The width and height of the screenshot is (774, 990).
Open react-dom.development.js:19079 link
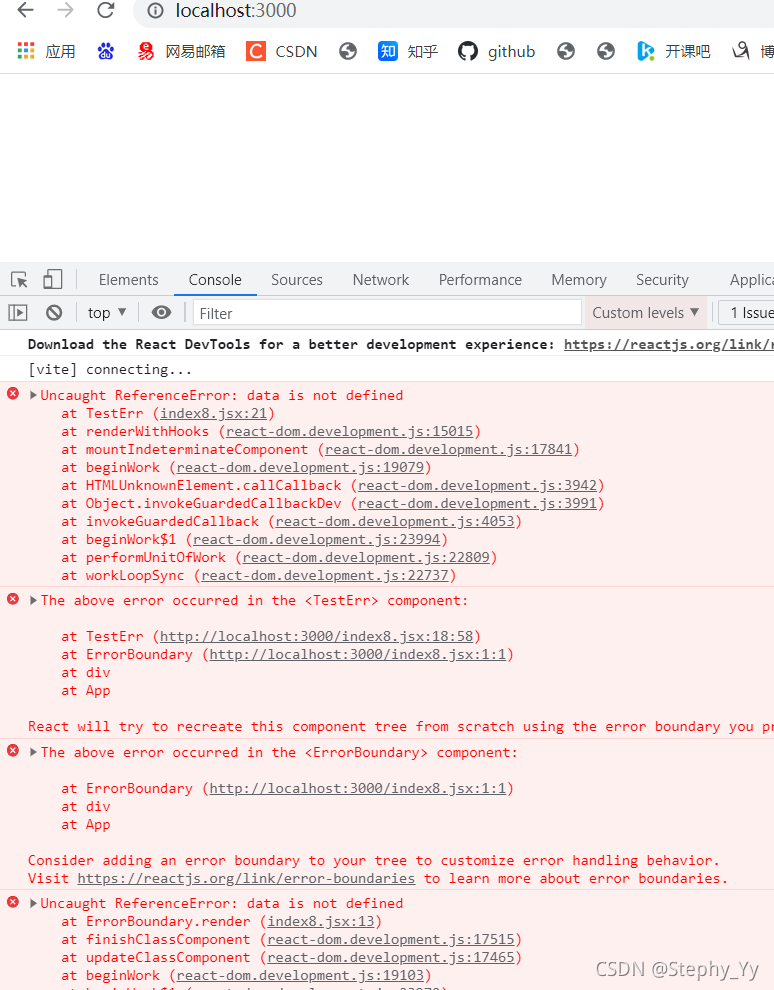(x=300, y=467)
